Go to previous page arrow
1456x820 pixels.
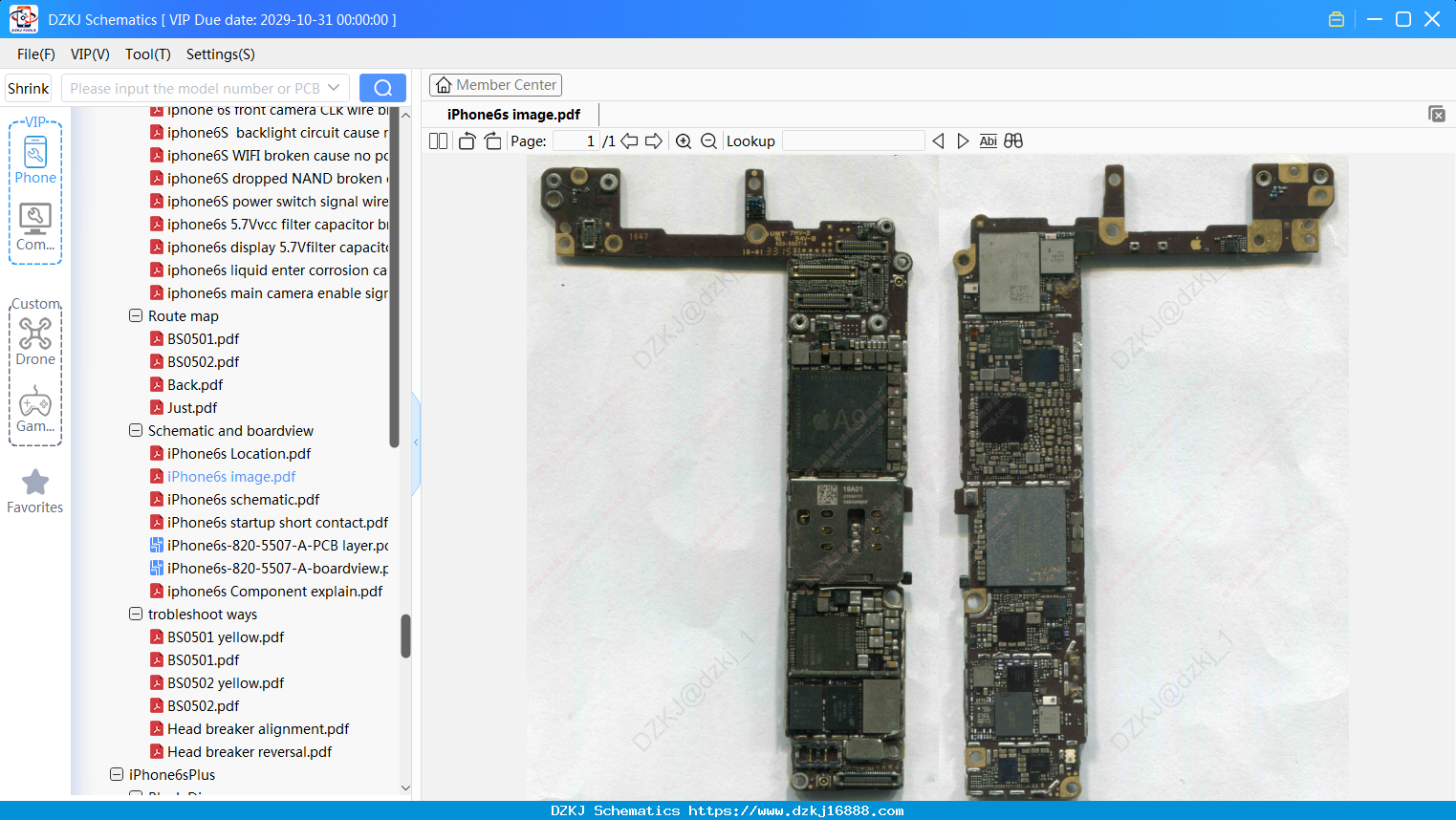point(629,140)
